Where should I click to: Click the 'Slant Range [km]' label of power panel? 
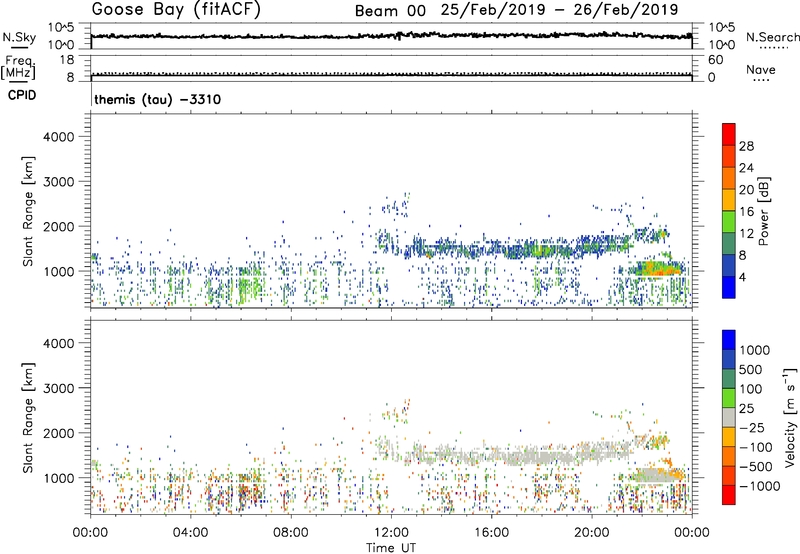pos(28,211)
